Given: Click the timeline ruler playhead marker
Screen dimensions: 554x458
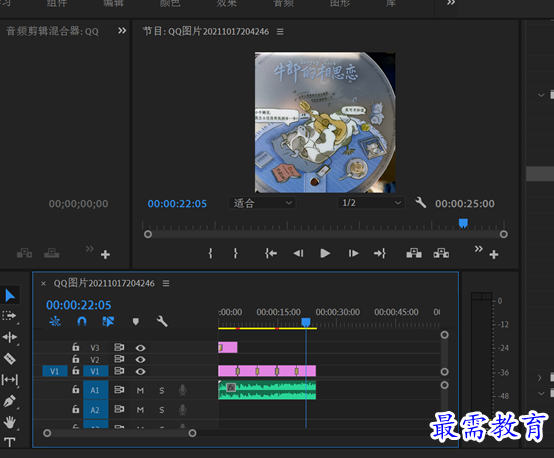Looking at the screenshot, I should click(x=306, y=322).
